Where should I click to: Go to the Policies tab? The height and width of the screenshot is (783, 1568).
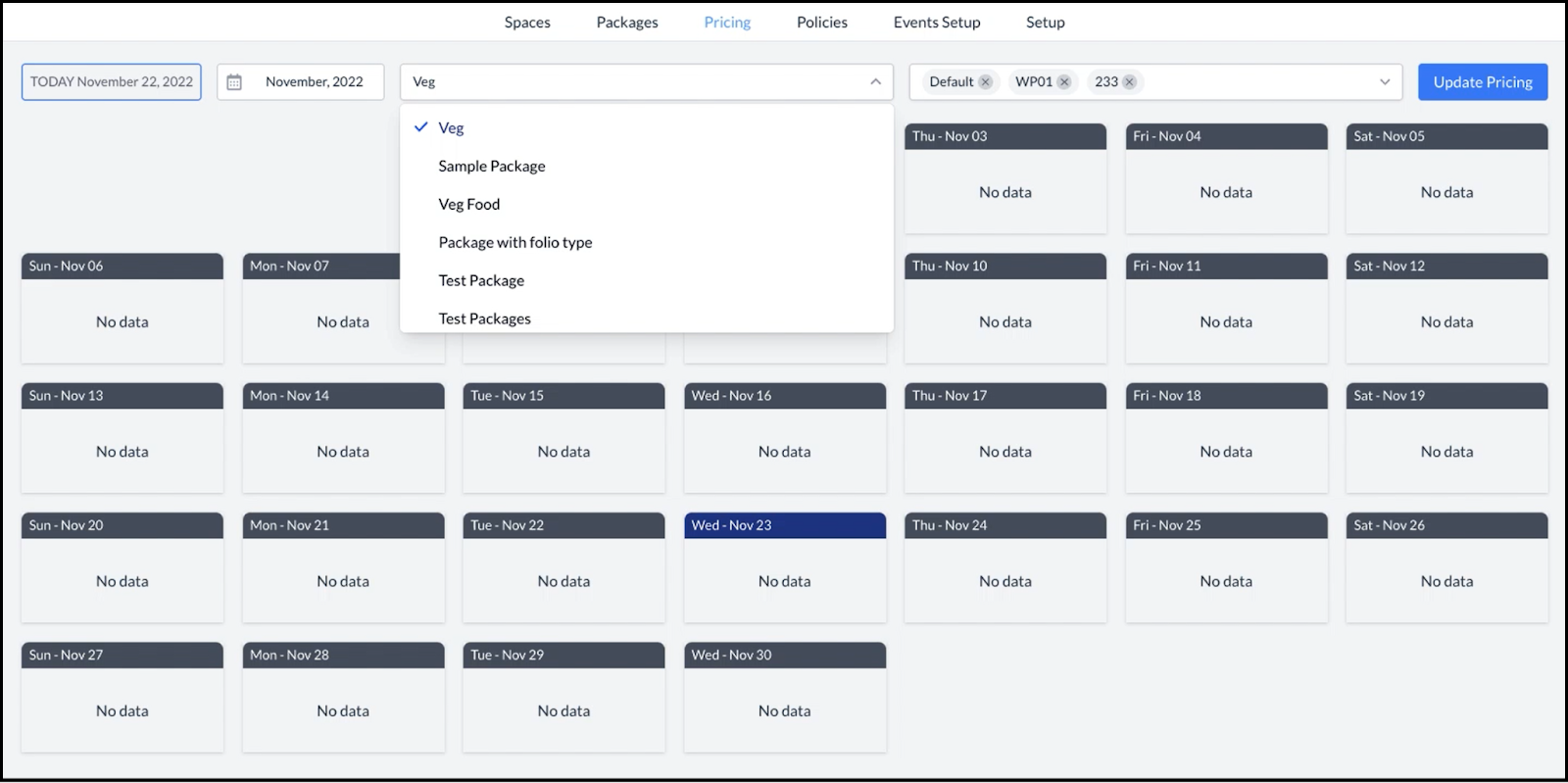[x=821, y=23]
